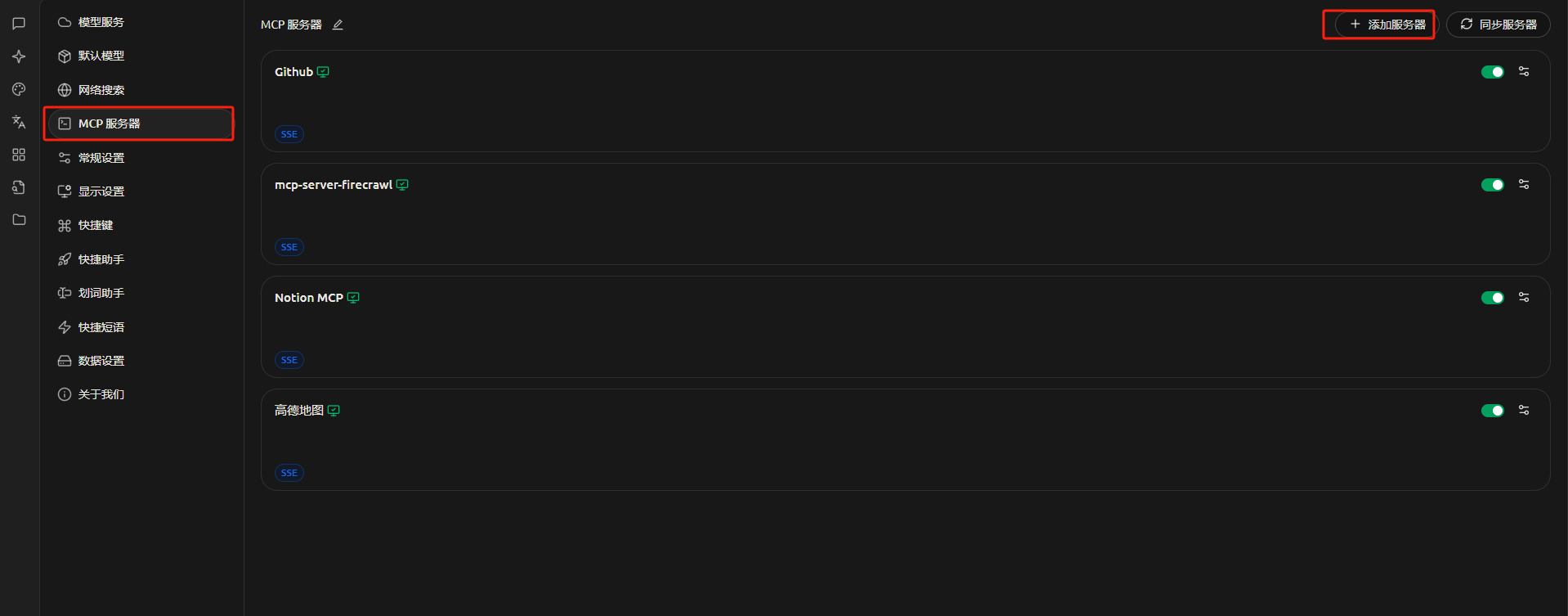This screenshot has height=616, width=1568.
Task: Disable the Github server toggle
Action: pyautogui.click(x=1492, y=72)
